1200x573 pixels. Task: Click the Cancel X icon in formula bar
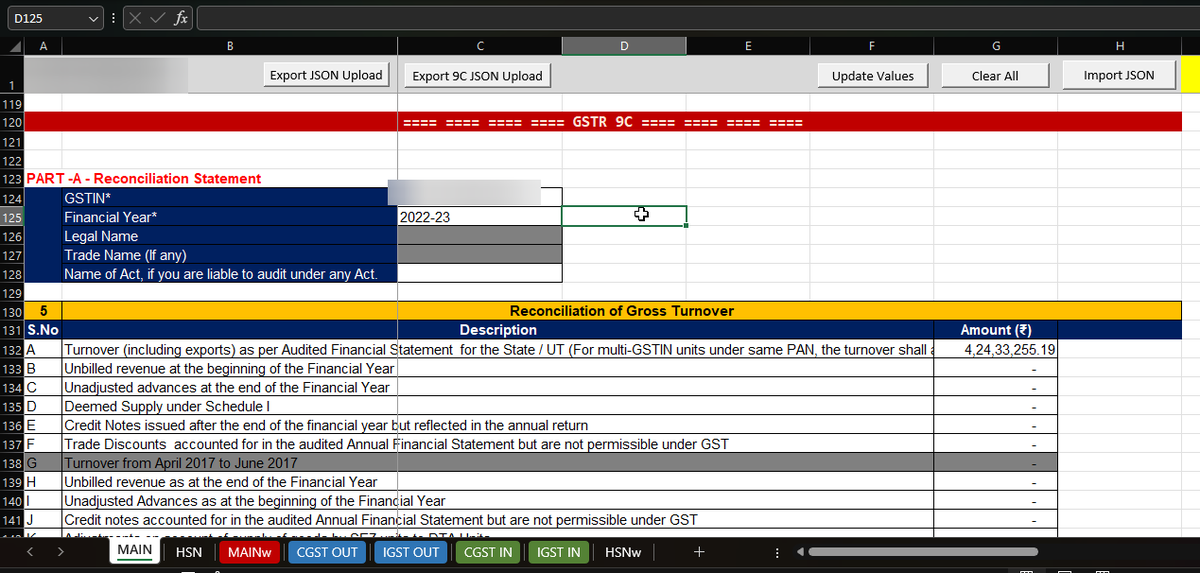135,18
